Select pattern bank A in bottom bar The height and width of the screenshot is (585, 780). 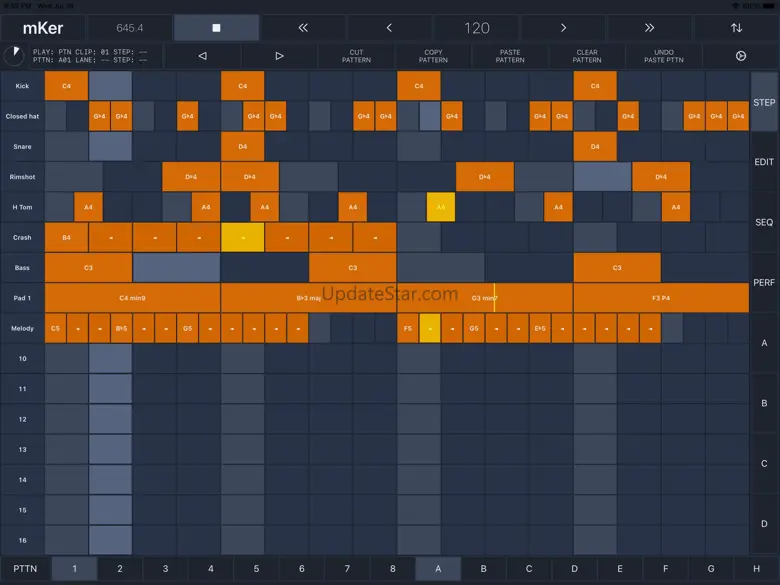[x=438, y=569]
